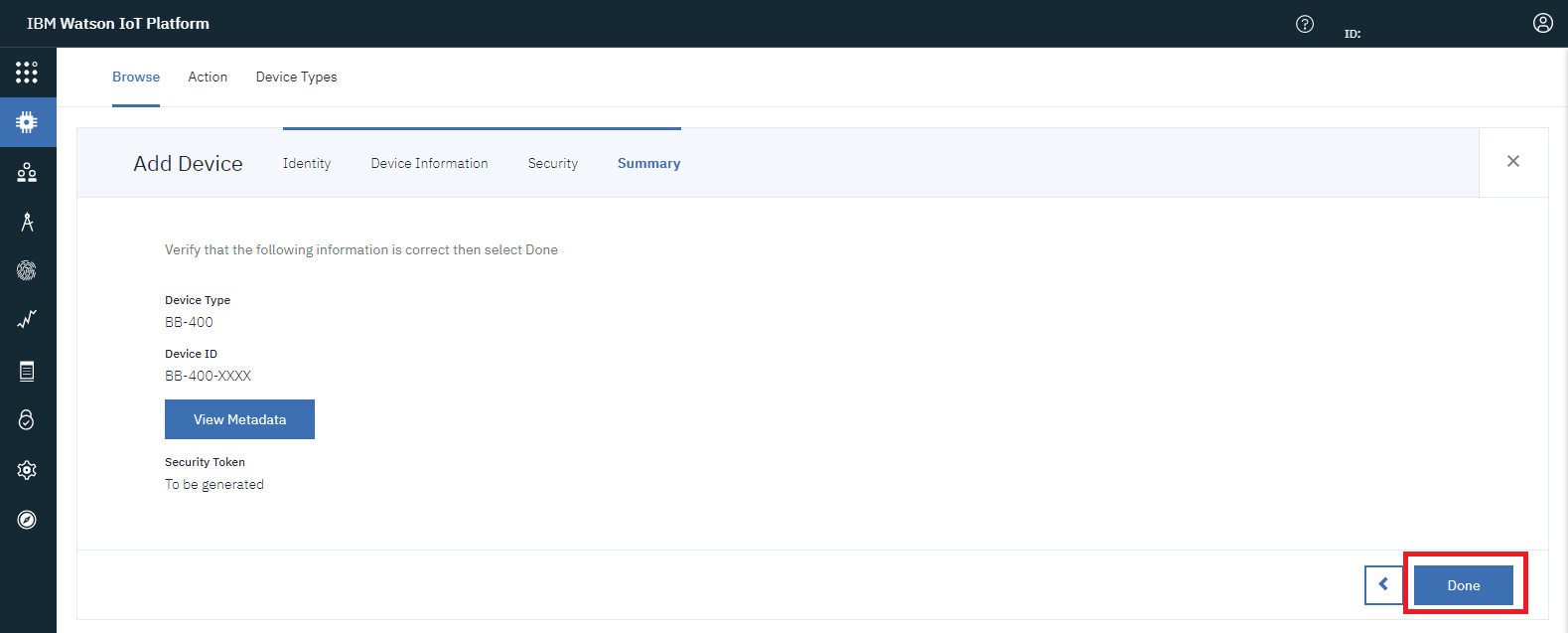Switch to the Browse tab

coord(136,77)
